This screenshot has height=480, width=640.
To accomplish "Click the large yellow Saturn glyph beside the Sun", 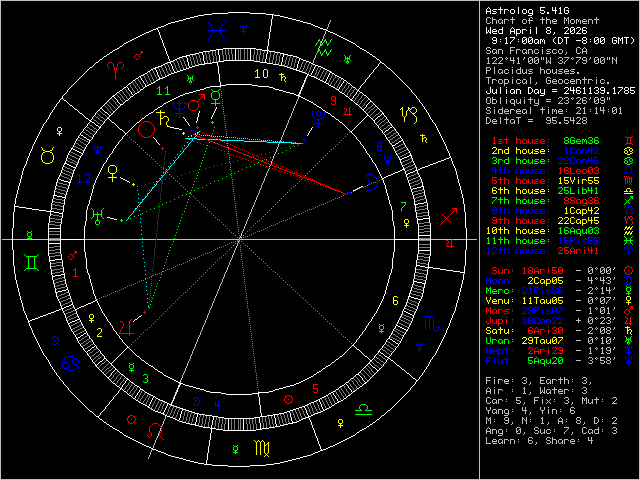I will pos(163,118).
